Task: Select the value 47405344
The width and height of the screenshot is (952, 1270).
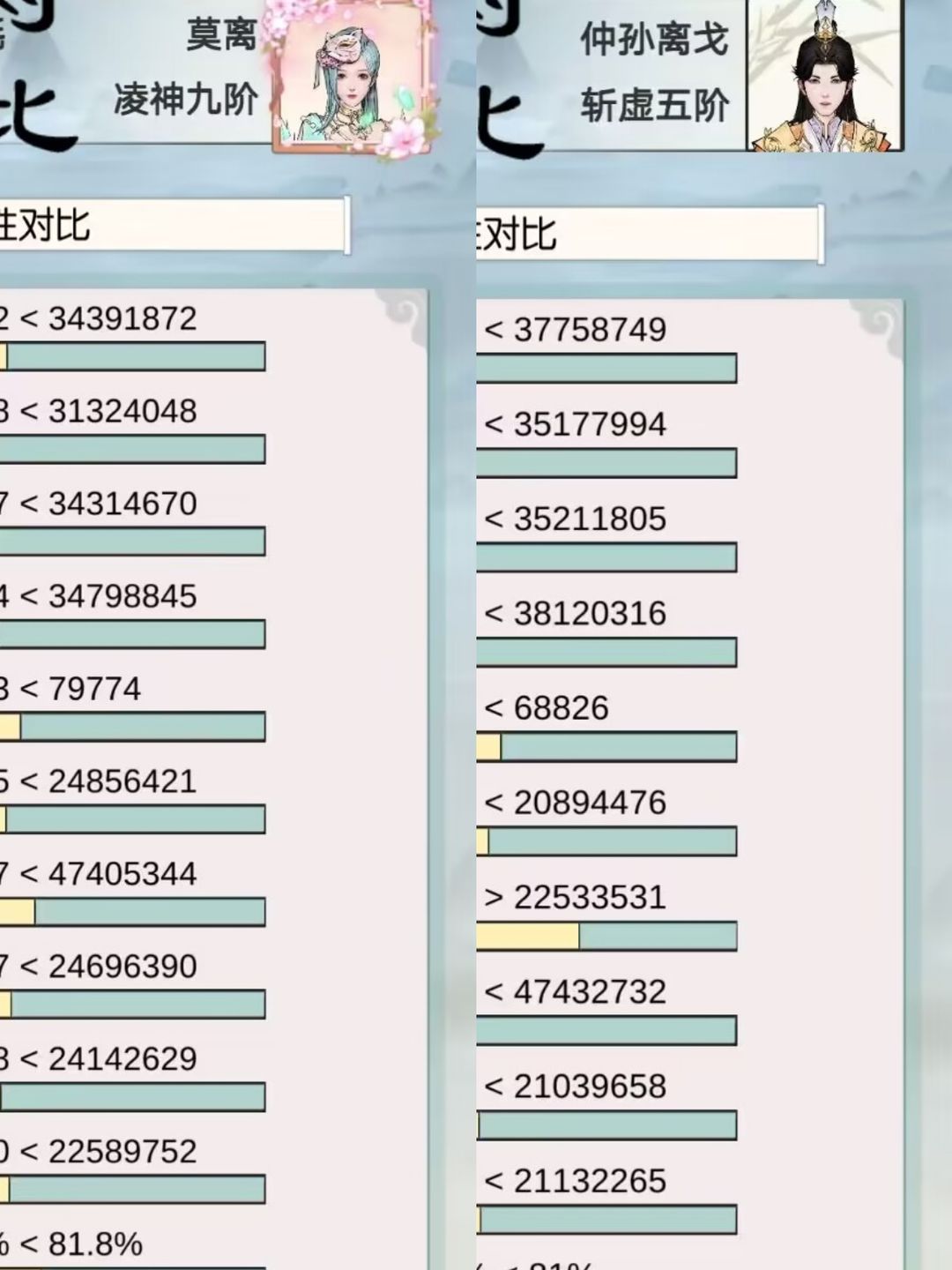Action: 123,874
